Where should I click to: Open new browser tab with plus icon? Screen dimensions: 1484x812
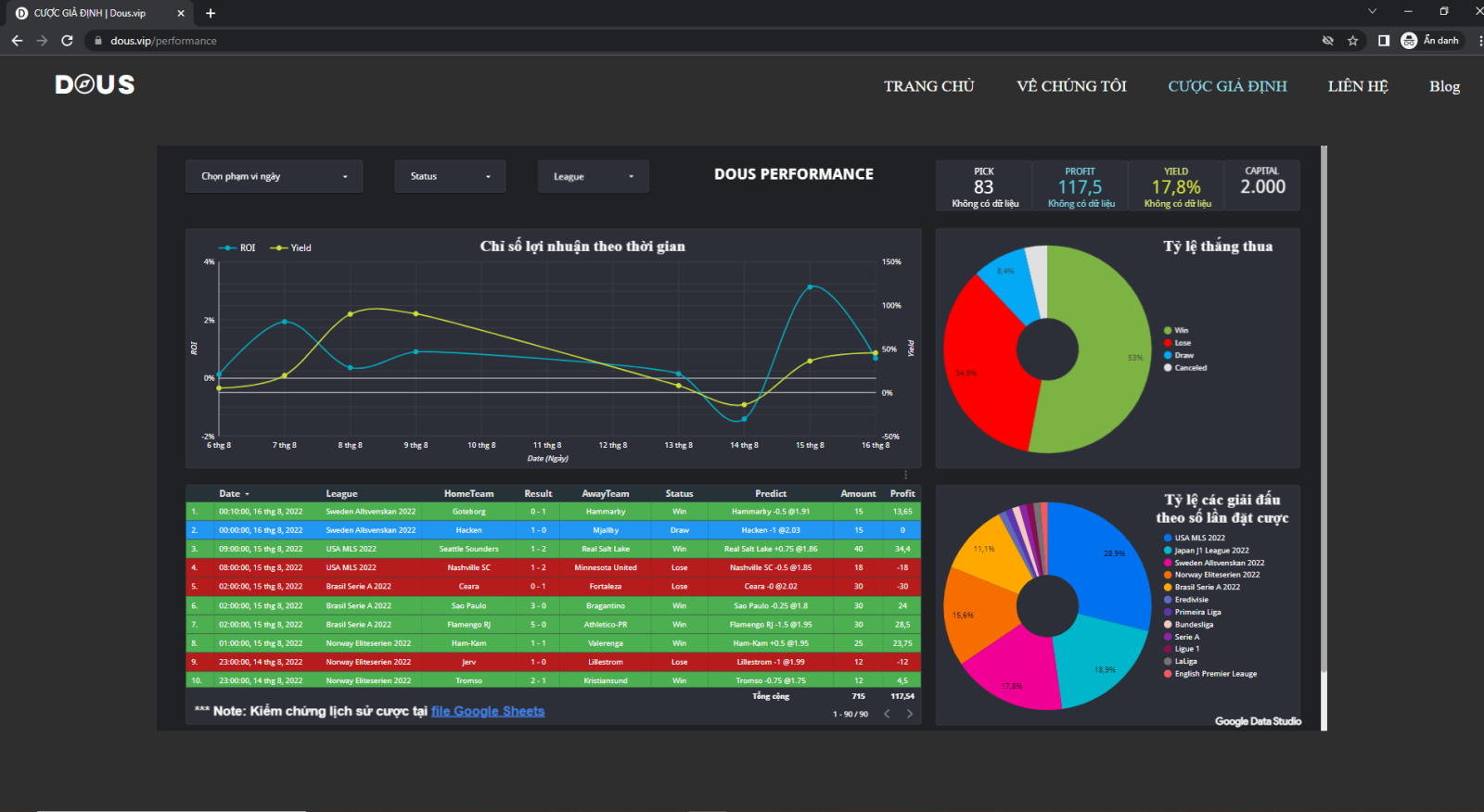[211, 13]
